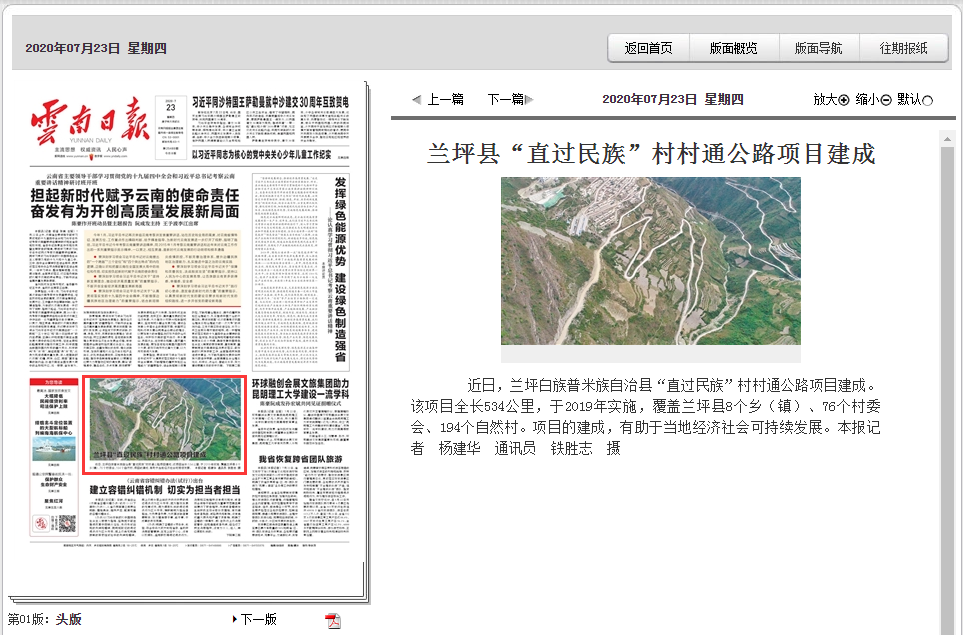Viewport: 963px width, 635px height.
Task: Select the 放大 zoom-in control
Action: (x=827, y=99)
